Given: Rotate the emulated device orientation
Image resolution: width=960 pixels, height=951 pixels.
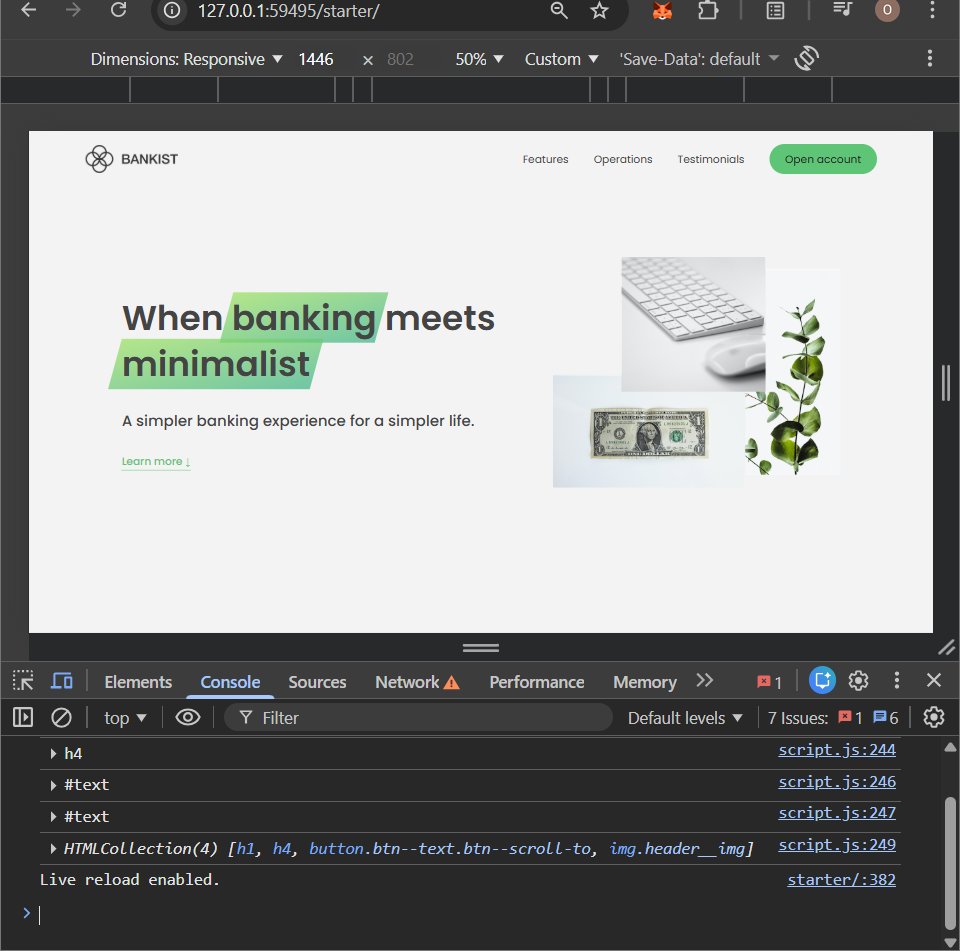Looking at the screenshot, I should [x=806, y=58].
